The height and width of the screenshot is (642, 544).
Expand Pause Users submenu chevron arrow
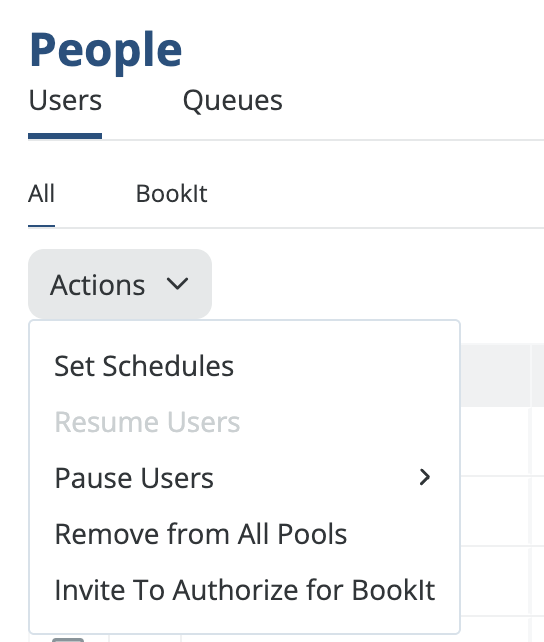[x=425, y=477]
